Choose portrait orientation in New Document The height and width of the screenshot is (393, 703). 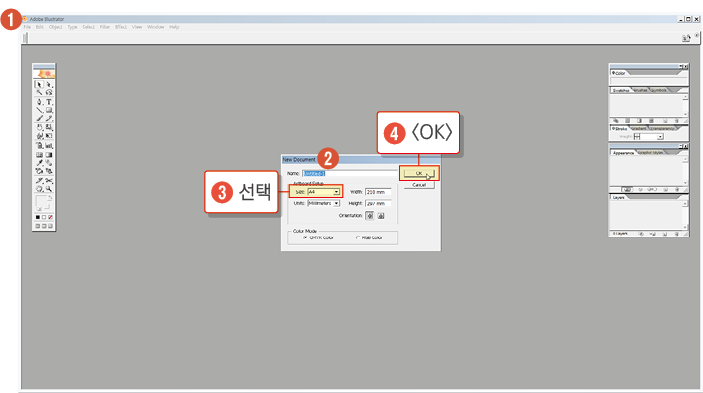(x=369, y=216)
